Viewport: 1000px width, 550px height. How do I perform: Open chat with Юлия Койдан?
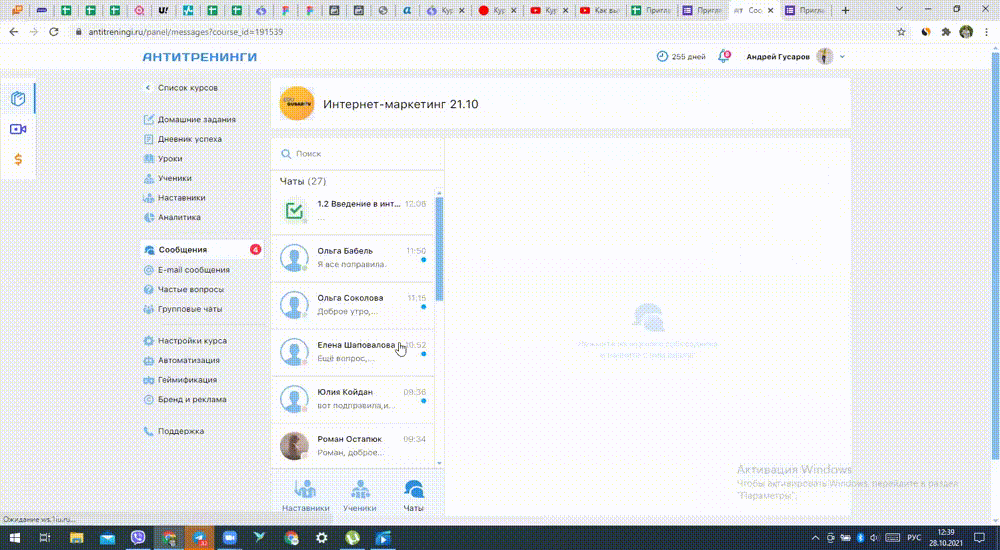(345, 398)
